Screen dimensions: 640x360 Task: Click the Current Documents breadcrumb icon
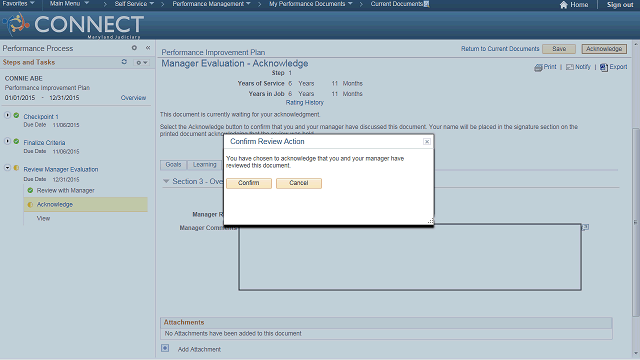pyautogui.click(x=427, y=4)
